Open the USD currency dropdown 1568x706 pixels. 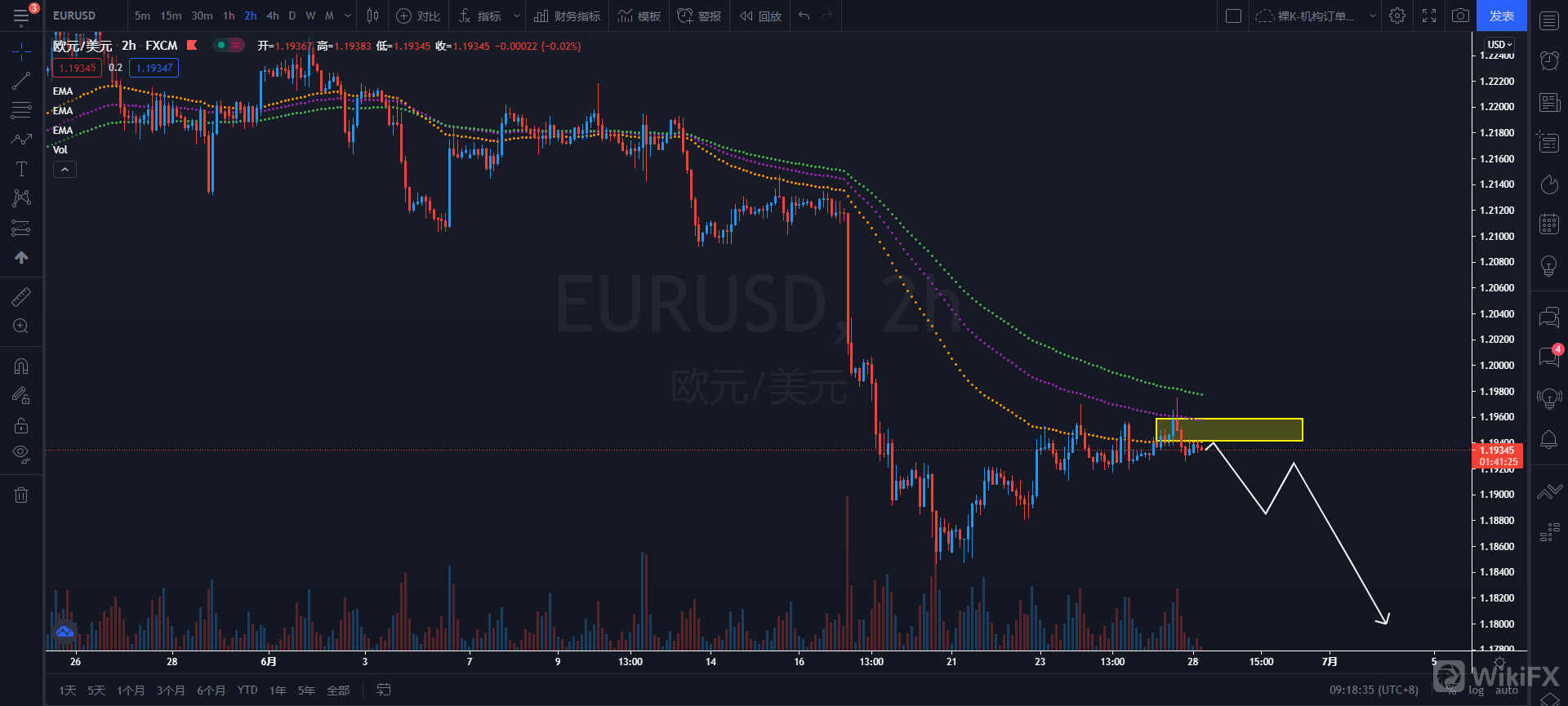[x=1499, y=44]
